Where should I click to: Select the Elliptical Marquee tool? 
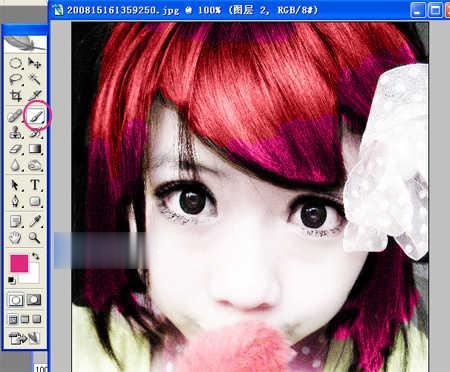pyautogui.click(x=15, y=63)
